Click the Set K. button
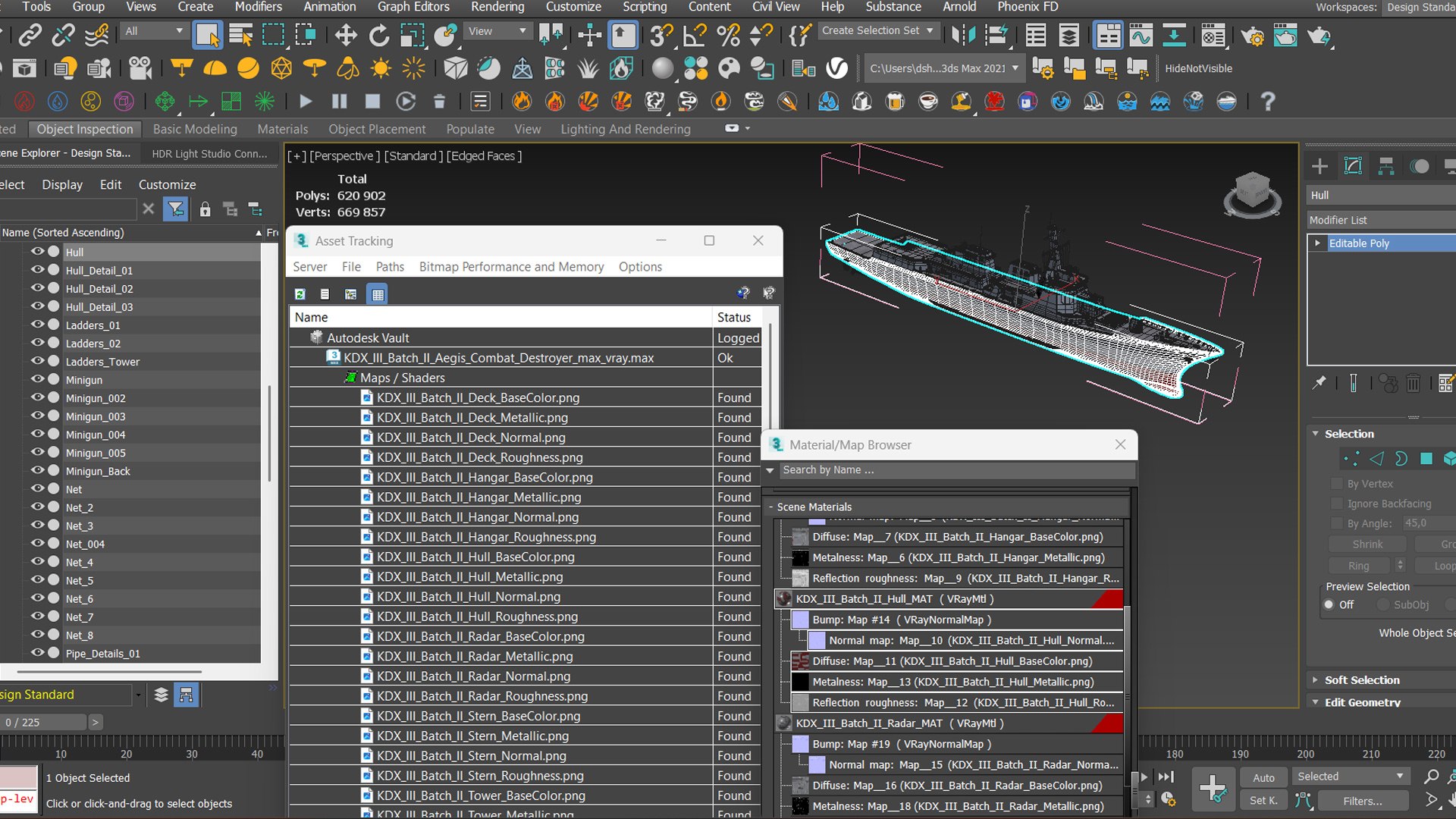 pos(1263,800)
